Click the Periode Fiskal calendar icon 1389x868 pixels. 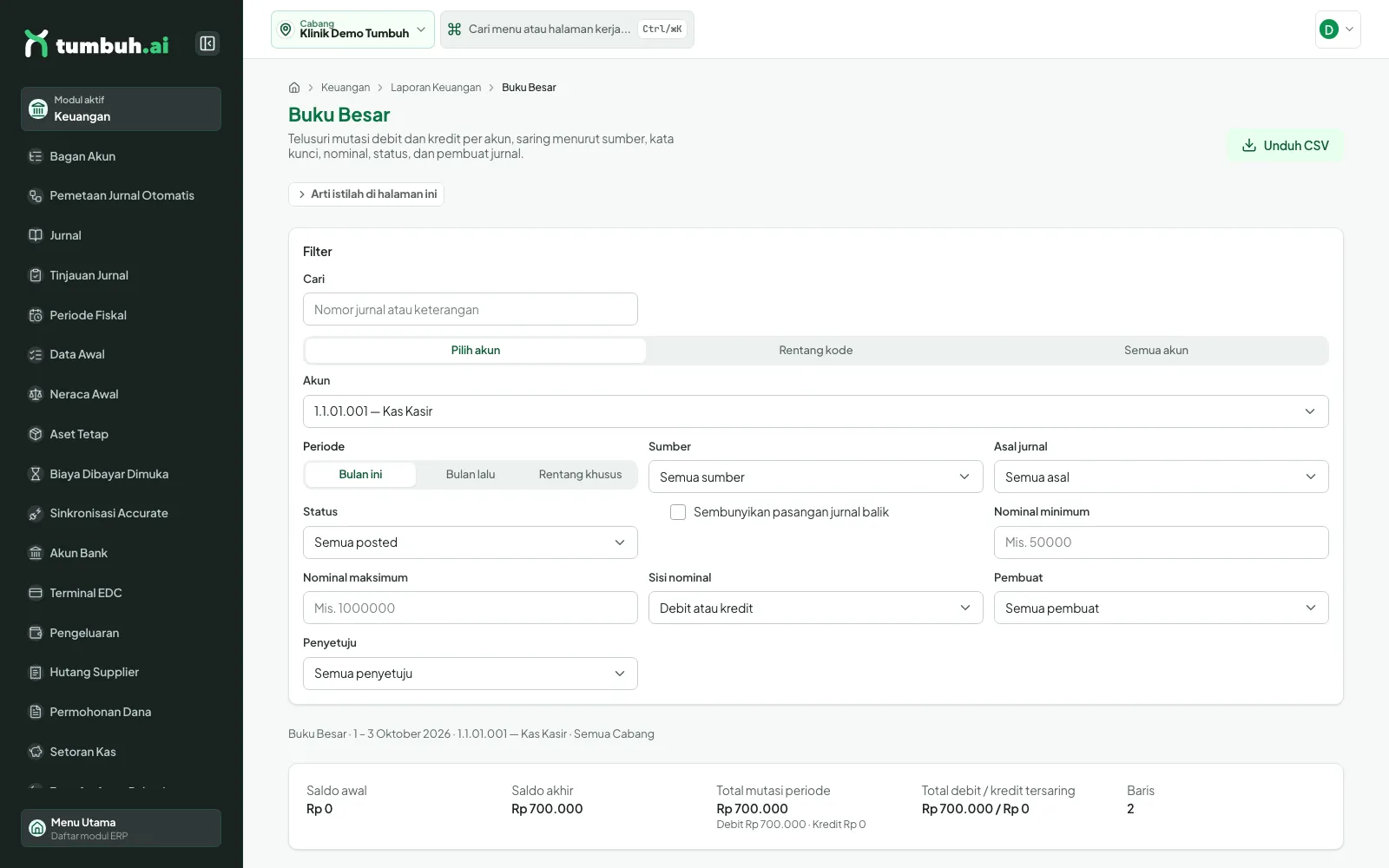click(36, 315)
